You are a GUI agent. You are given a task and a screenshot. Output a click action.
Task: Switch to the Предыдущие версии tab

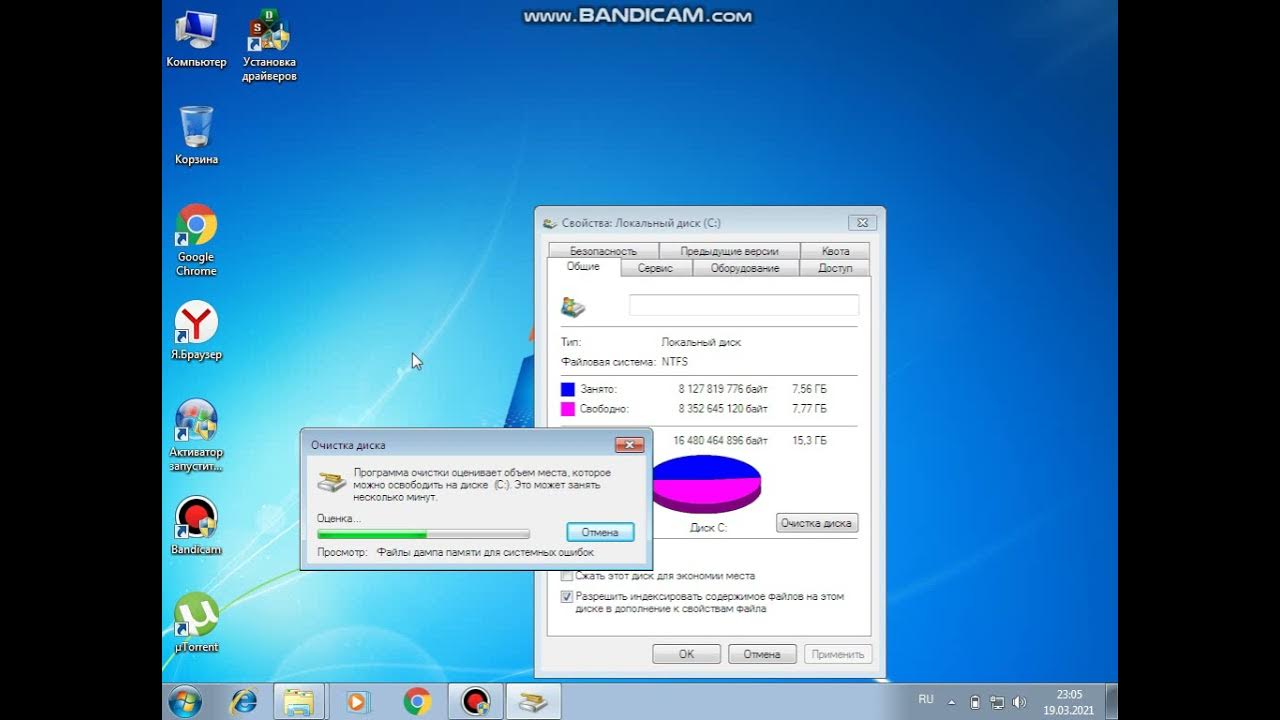pos(729,251)
